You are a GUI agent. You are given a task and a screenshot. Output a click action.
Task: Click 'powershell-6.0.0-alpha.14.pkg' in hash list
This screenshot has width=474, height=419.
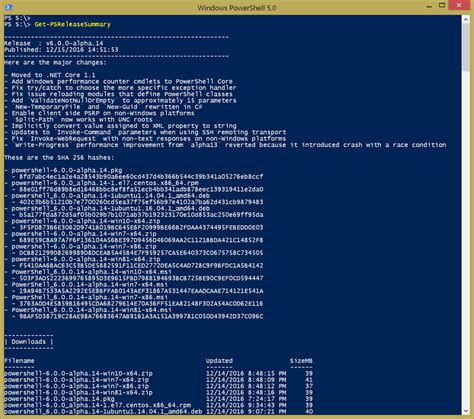[x=67, y=170]
